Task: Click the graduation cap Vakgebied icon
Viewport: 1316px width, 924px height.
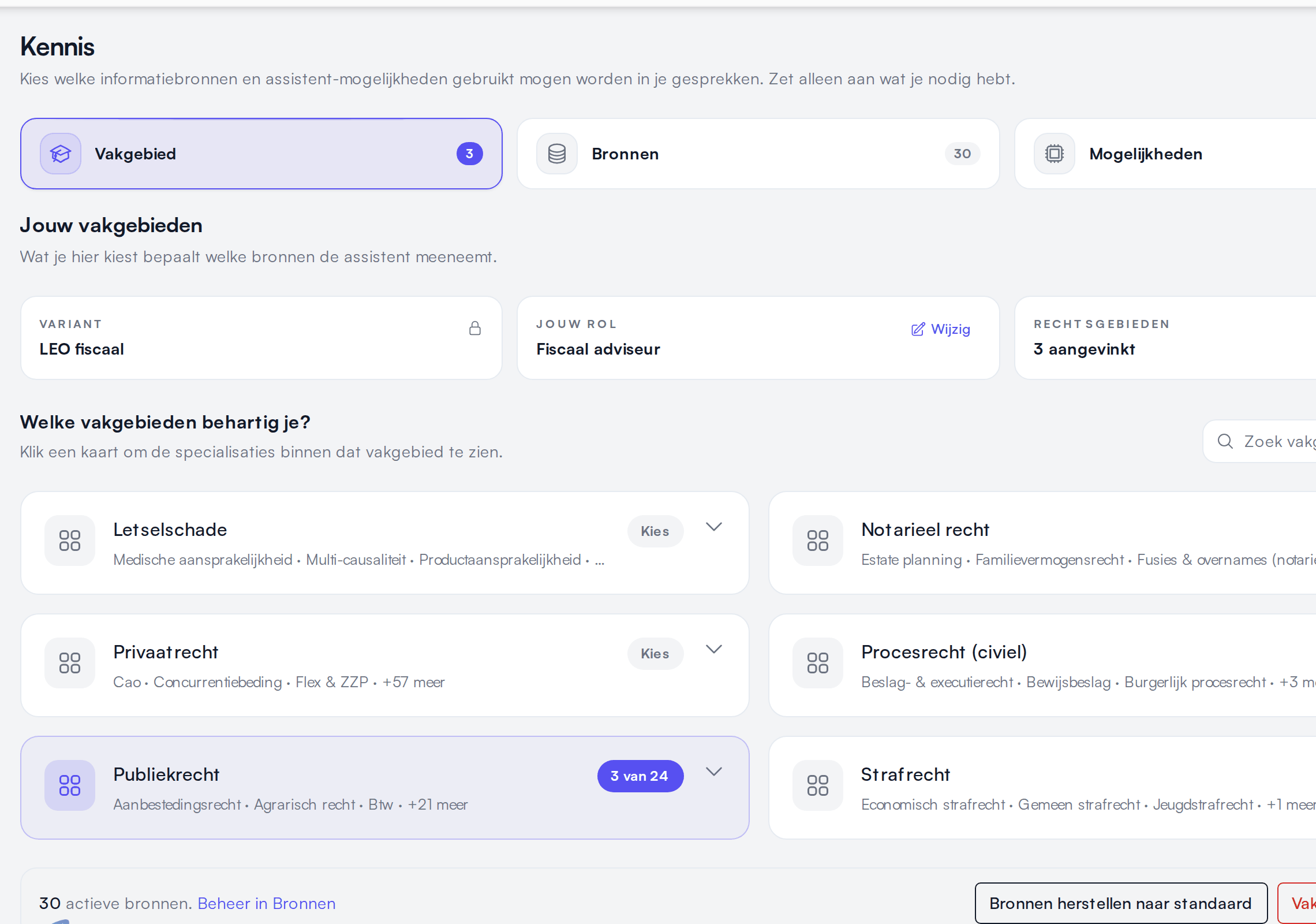Action: 61,154
